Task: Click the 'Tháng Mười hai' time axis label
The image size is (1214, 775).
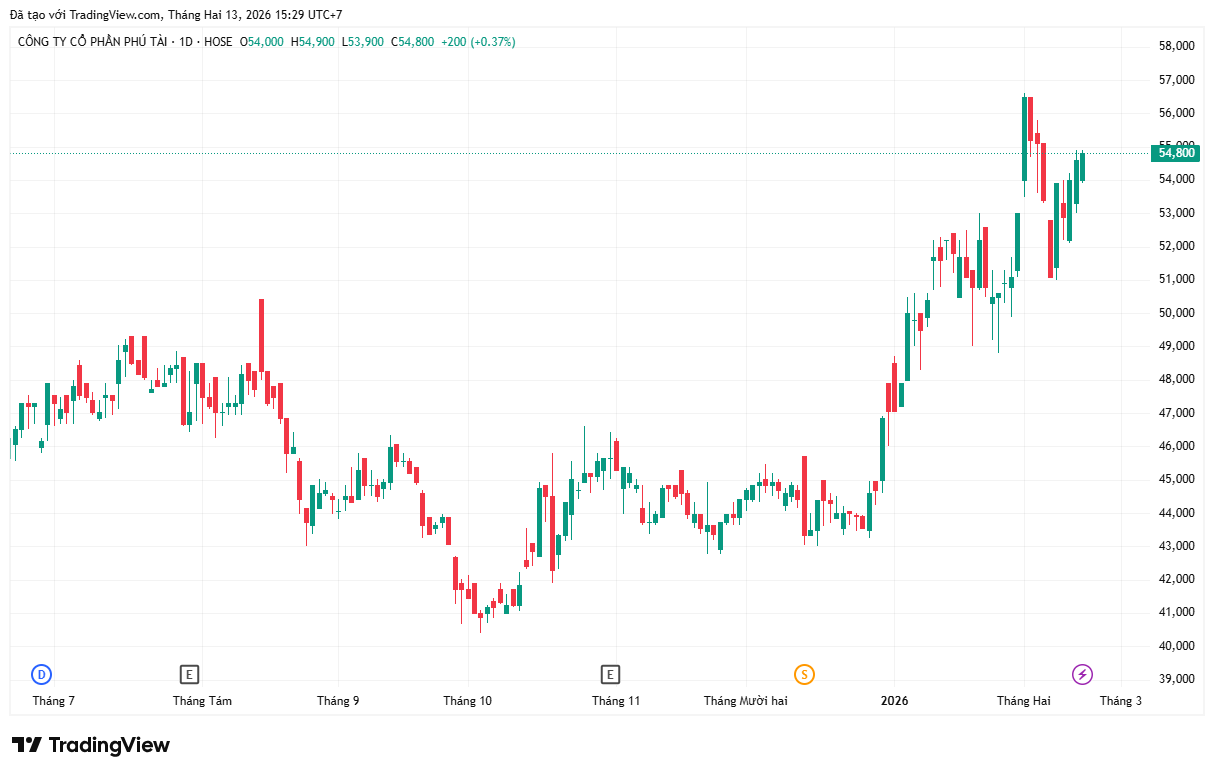Action: (745, 701)
